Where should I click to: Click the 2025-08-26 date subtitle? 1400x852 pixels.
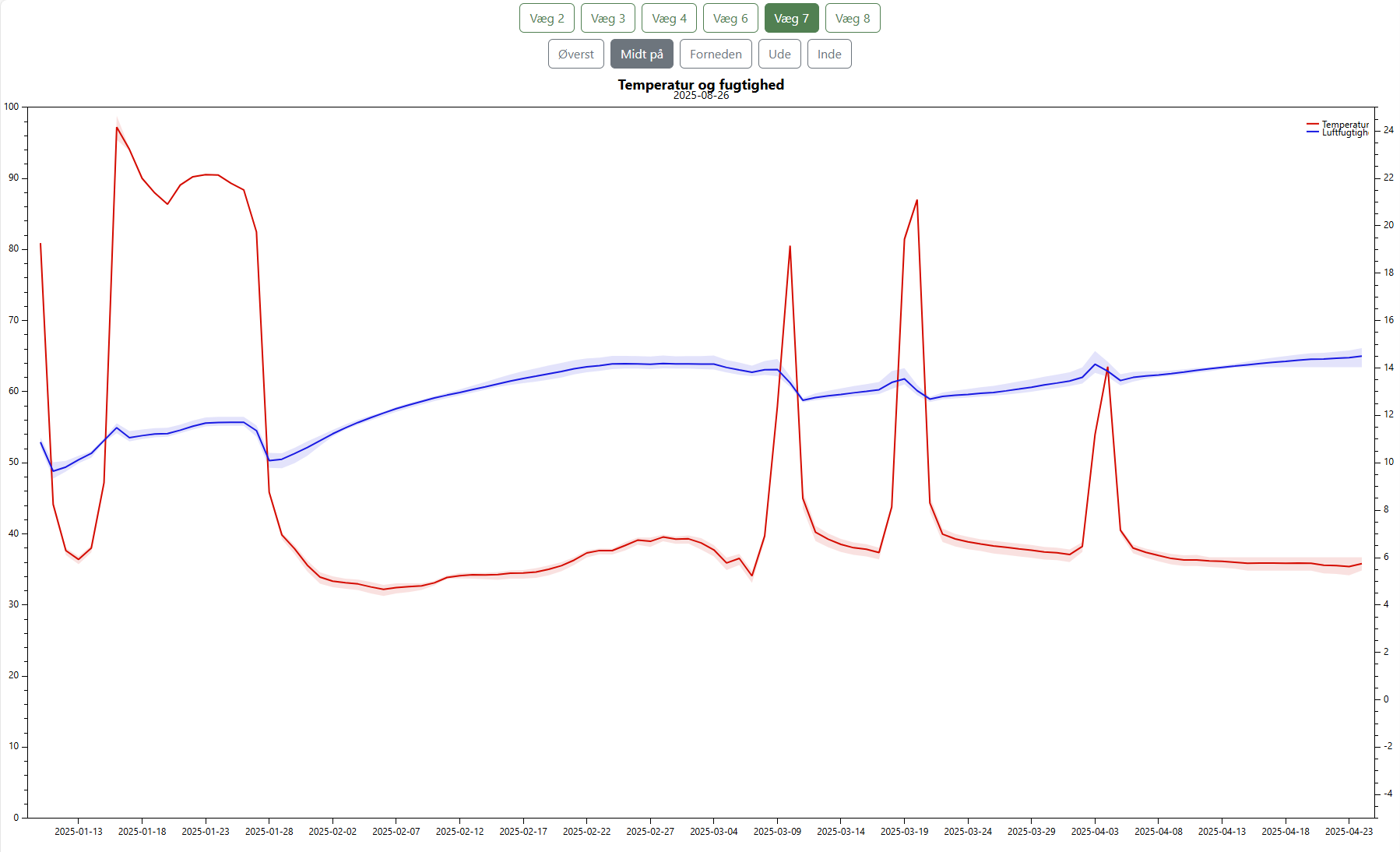coord(701,95)
